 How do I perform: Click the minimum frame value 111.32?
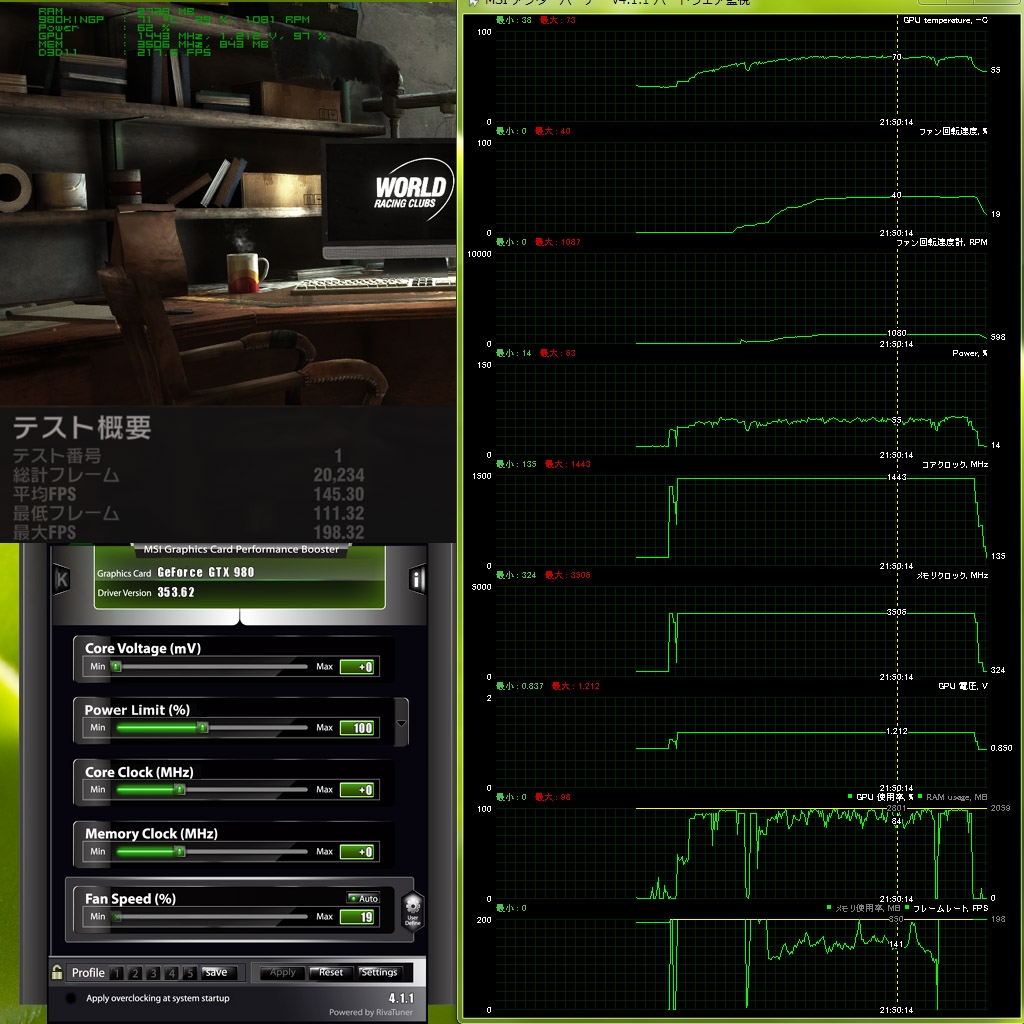(338, 513)
